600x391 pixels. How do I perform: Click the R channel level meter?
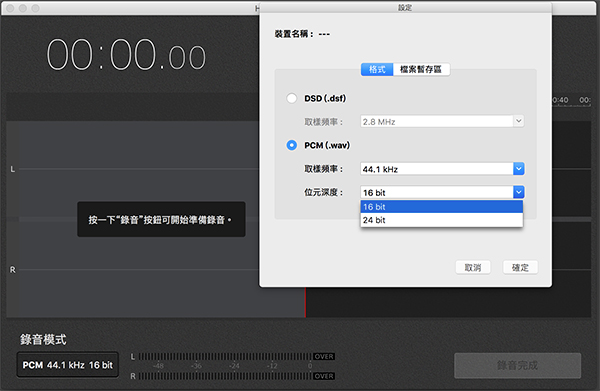coord(225,376)
